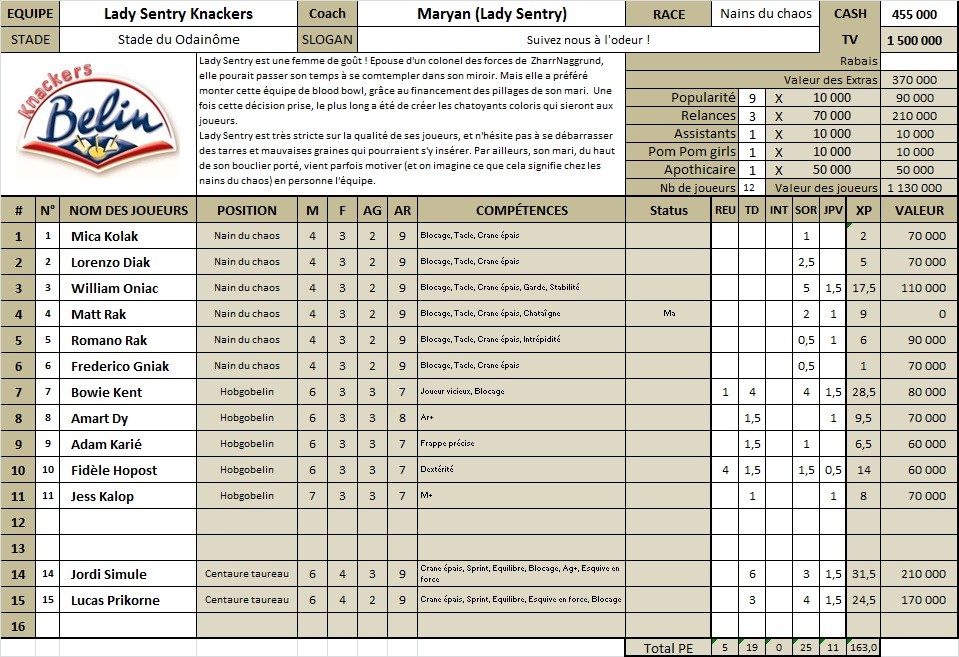The height and width of the screenshot is (657, 959).
Task: Click the Knackers Belin team logo
Action: click(98, 120)
